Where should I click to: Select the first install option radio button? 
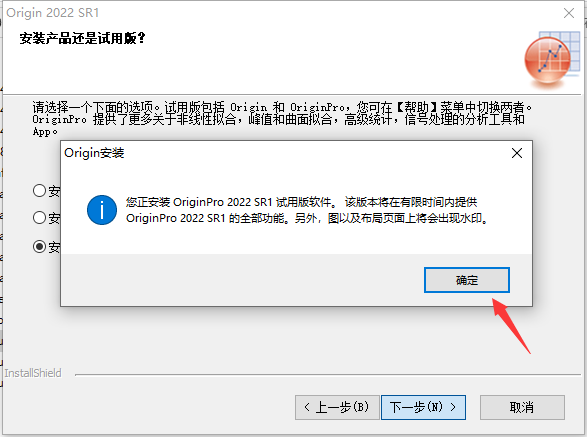click(x=39, y=191)
